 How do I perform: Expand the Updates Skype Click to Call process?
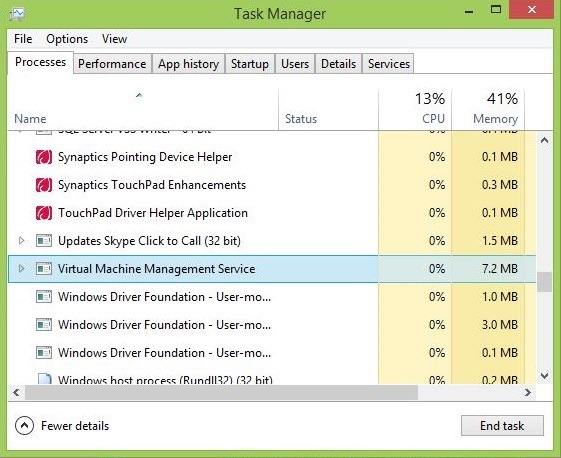tap(21, 241)
